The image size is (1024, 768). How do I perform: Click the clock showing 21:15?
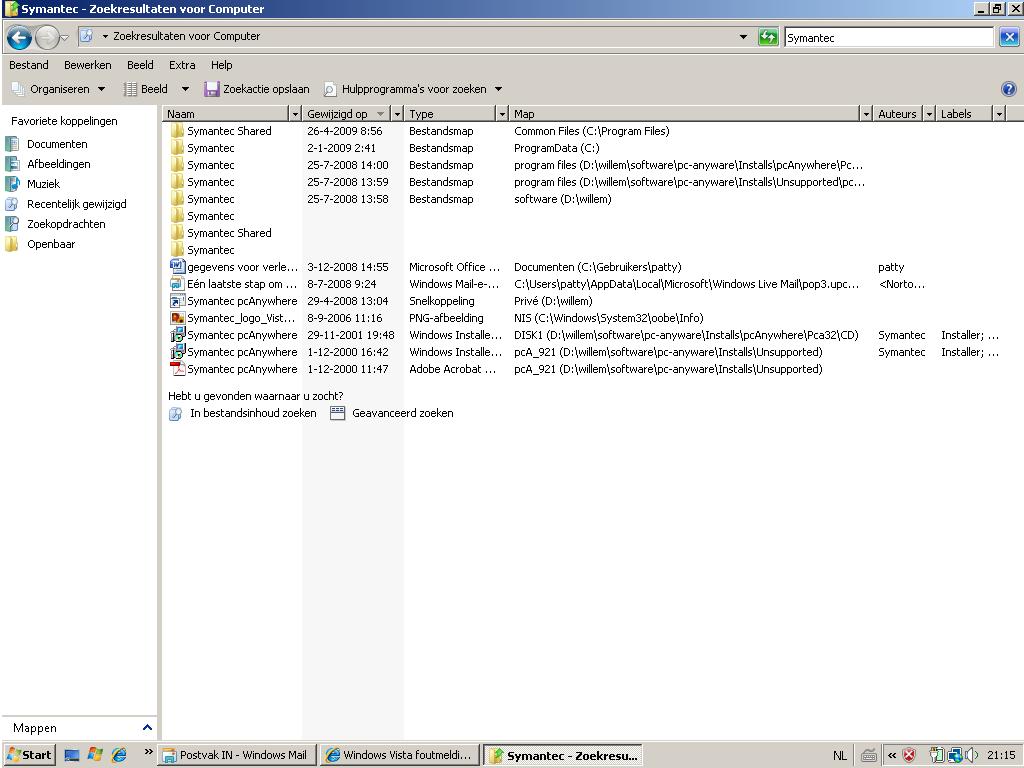pos(1001,755)
